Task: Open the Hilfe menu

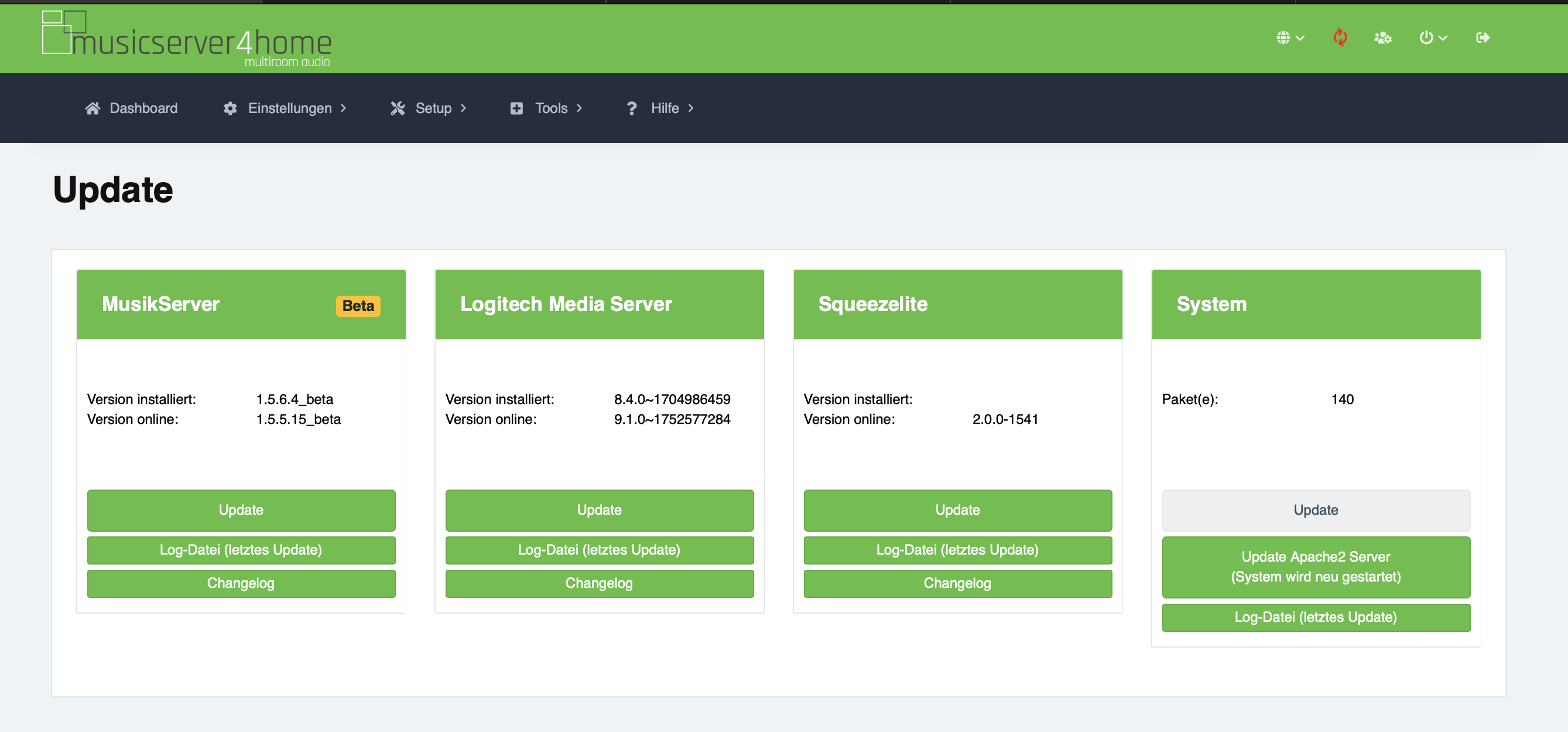Action: pos(665,108)
